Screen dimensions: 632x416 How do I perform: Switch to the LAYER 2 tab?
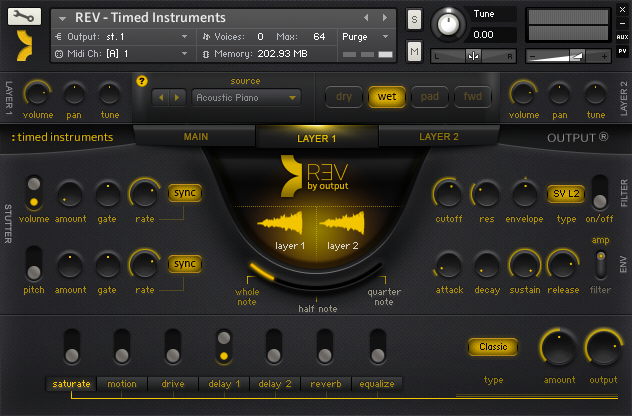438,137
